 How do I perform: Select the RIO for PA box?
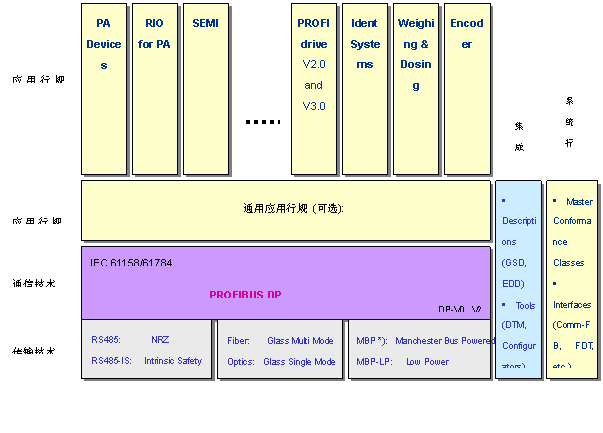155,89
